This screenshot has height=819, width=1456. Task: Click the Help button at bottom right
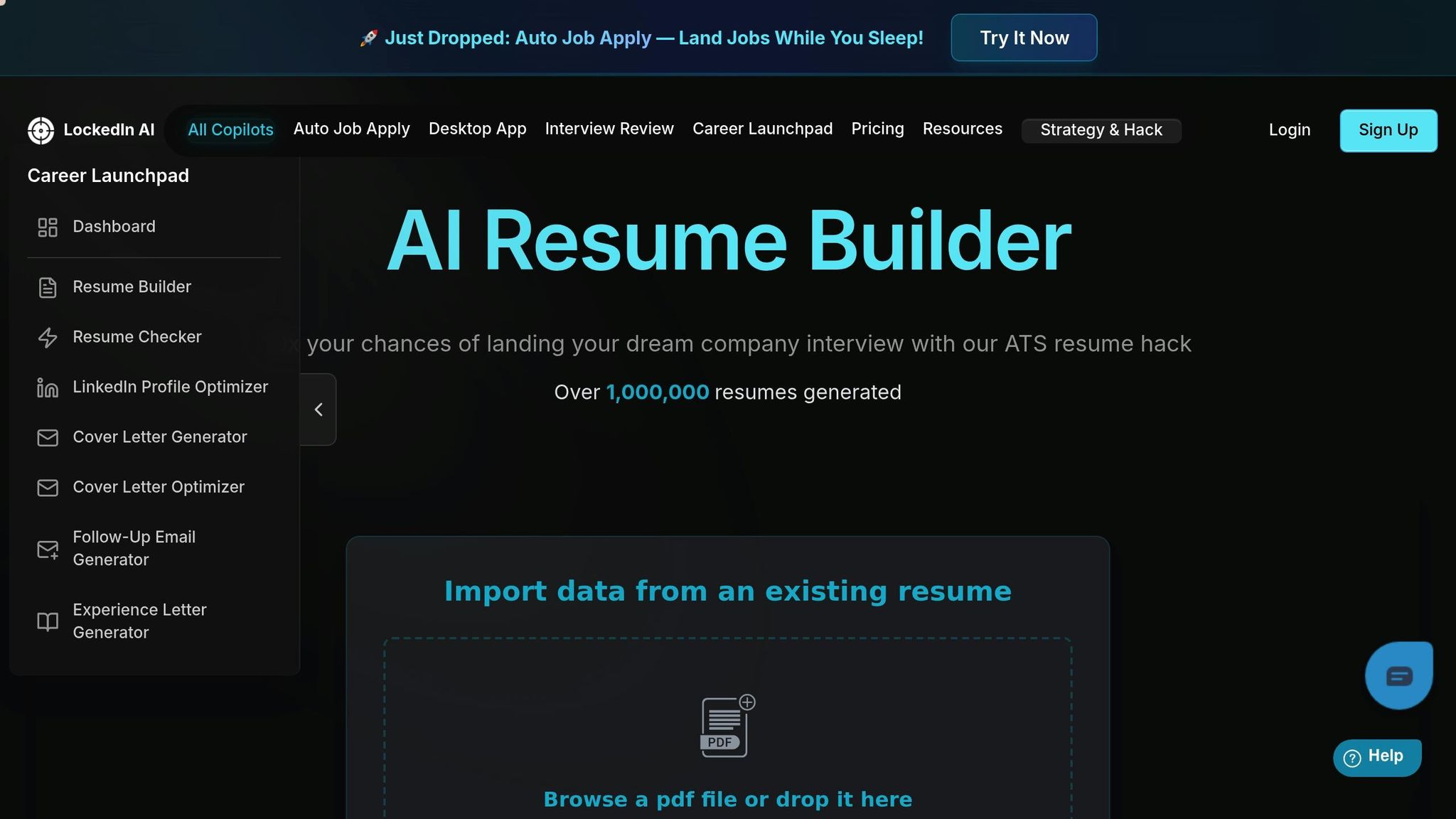(1376, 757)
